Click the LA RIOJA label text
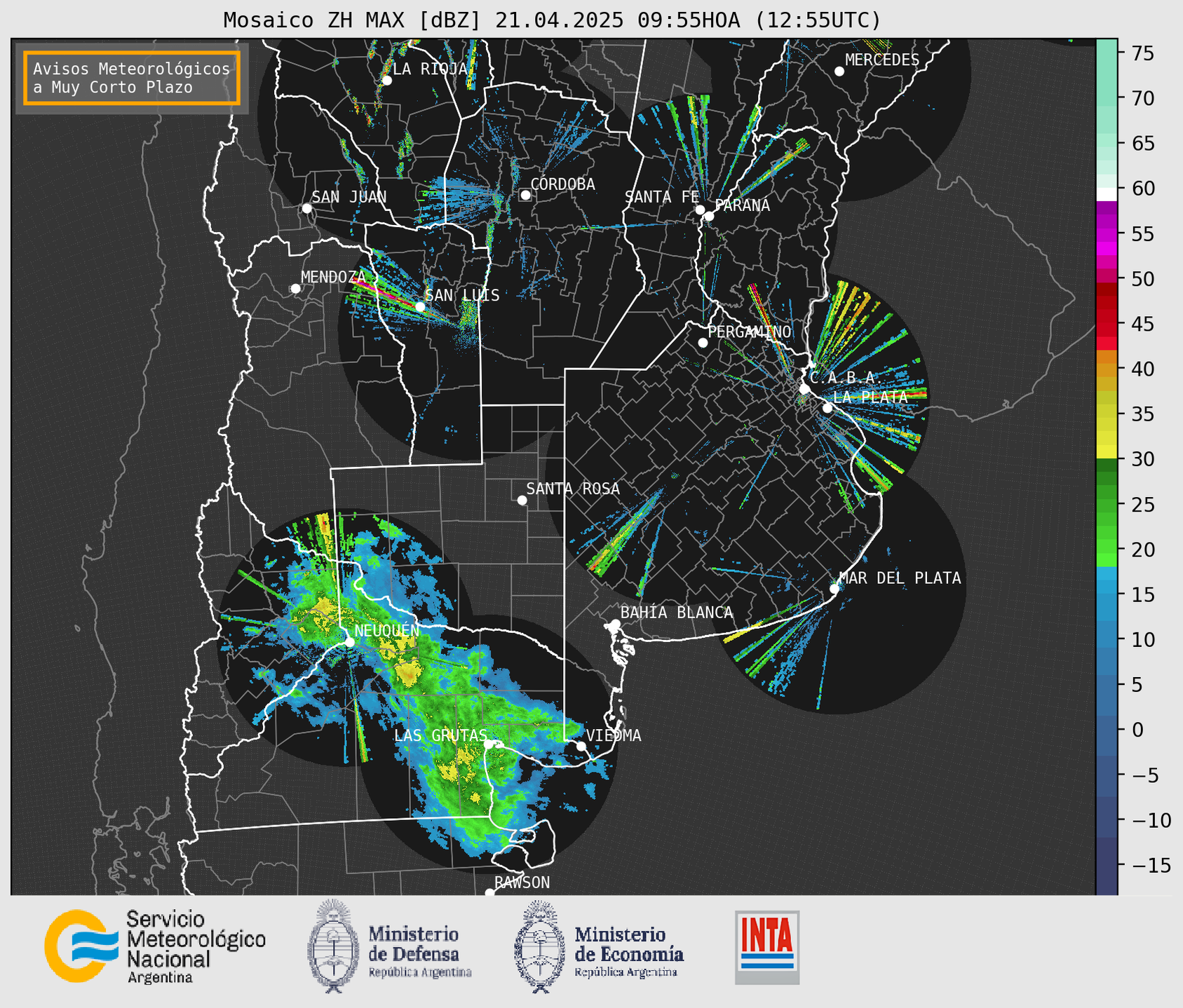 pos(430,69)
